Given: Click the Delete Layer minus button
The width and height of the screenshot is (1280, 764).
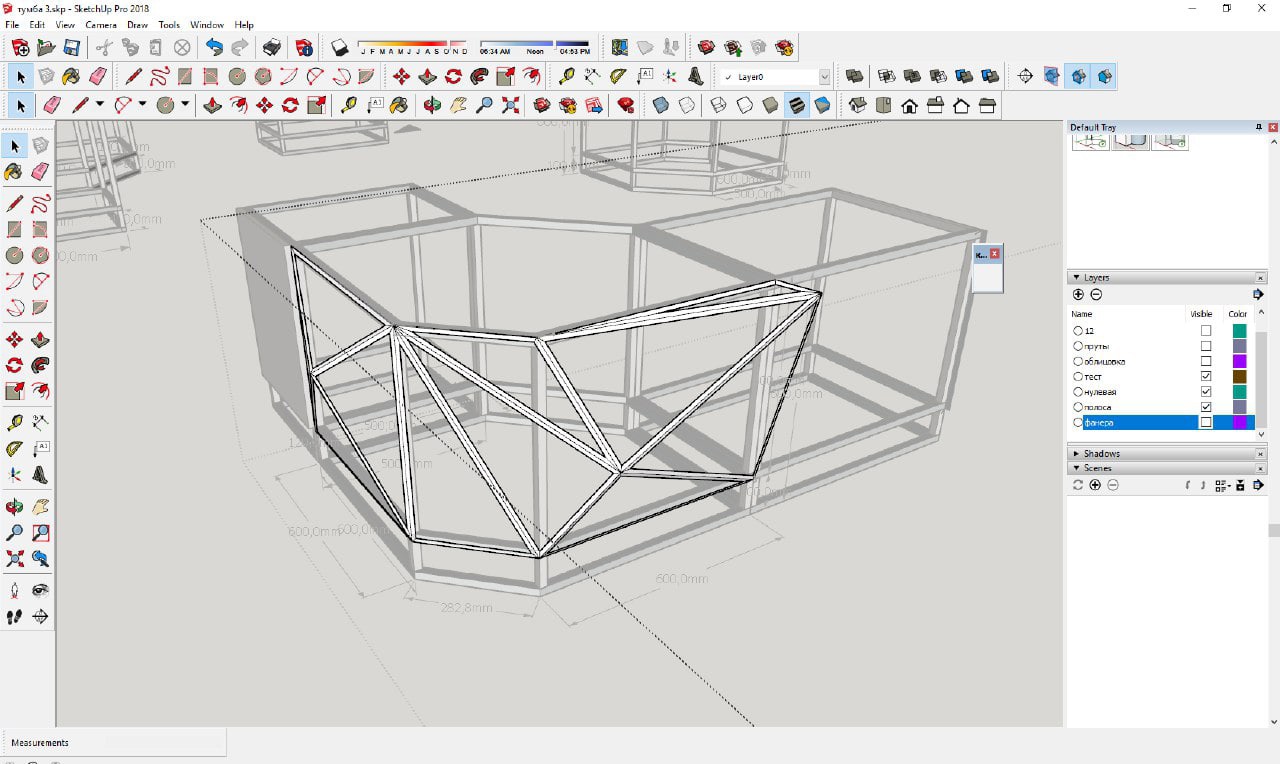Looking at the screenshot, I should pyautogui.click(x=1096, y=294).
